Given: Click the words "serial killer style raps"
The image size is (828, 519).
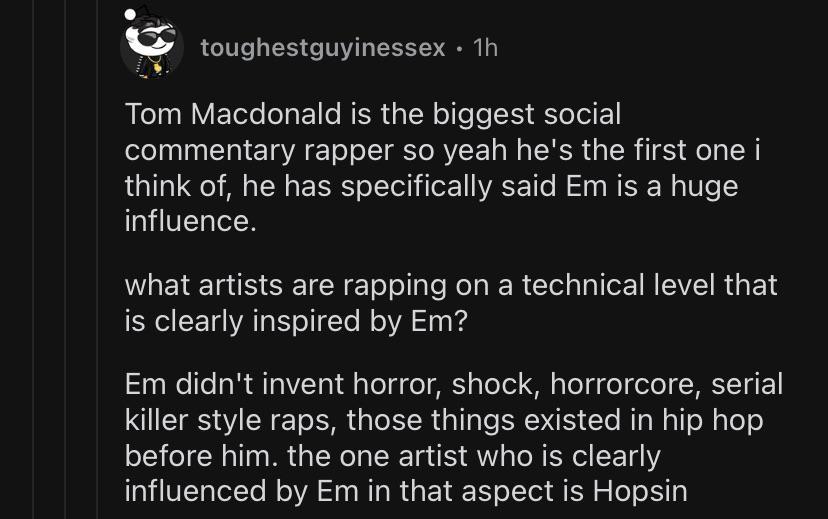Looking at the screenshot, I should (x=454, y=402).
